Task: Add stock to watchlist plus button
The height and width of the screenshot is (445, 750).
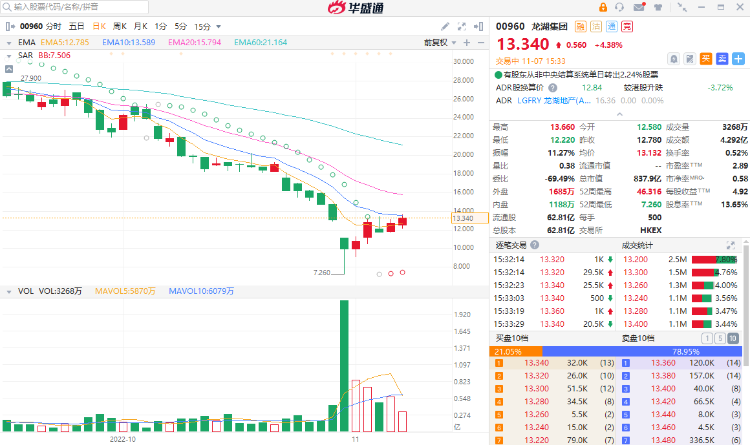Action: click(738, 59)
